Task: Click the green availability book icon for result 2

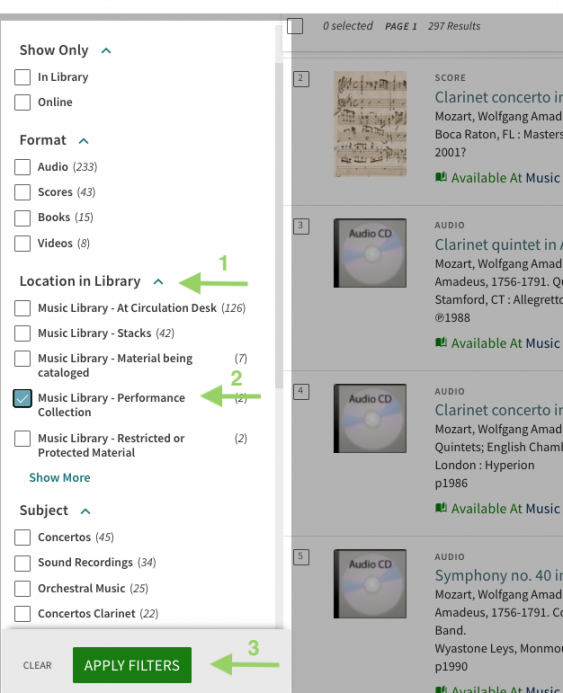Action: point(441,177)
